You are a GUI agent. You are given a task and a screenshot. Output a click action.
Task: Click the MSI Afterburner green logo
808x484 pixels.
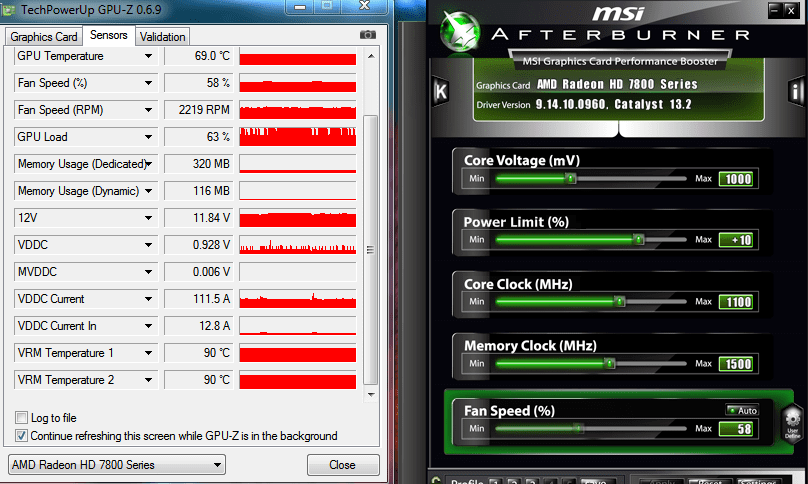point(461,32)
